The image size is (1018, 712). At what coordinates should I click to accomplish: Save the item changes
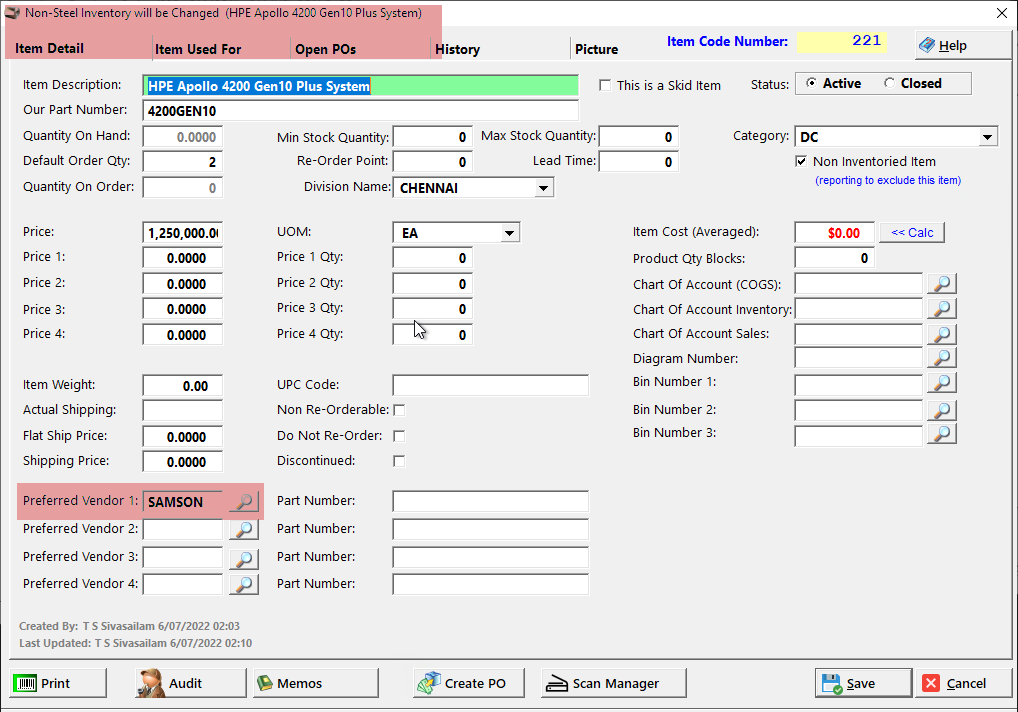tap(863, 683)
